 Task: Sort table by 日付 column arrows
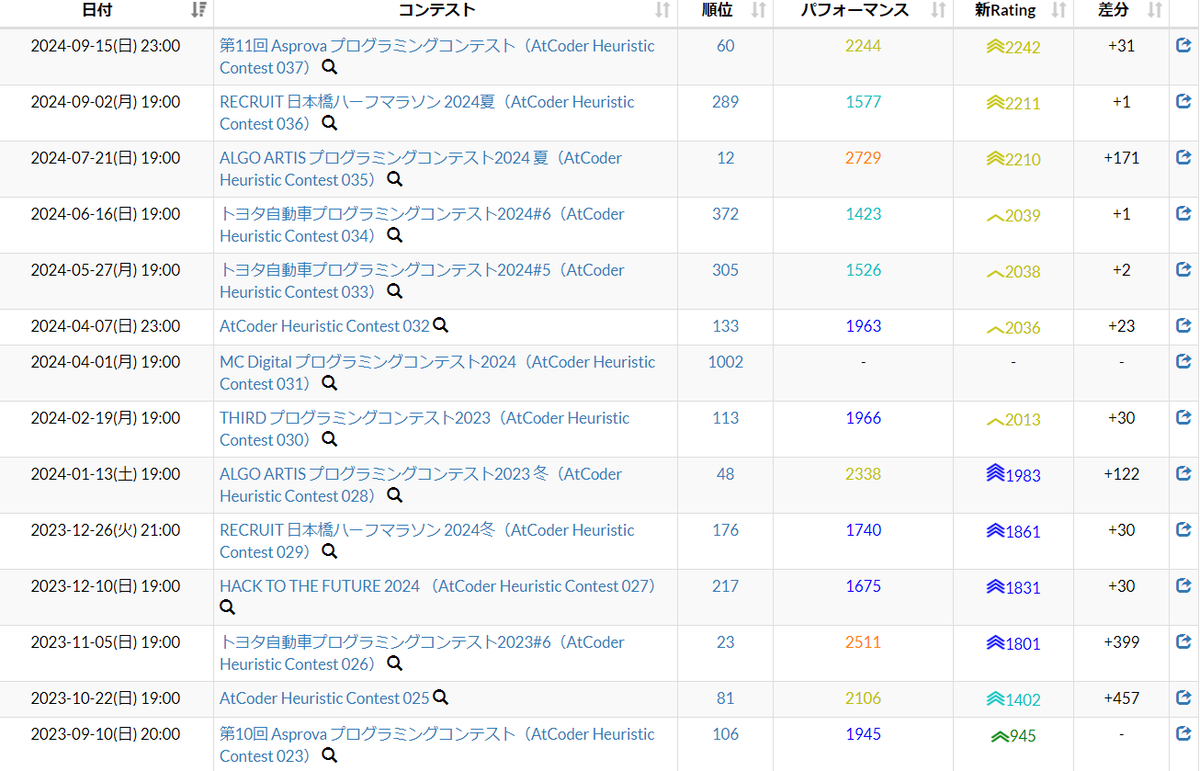(x=198, y=10)
